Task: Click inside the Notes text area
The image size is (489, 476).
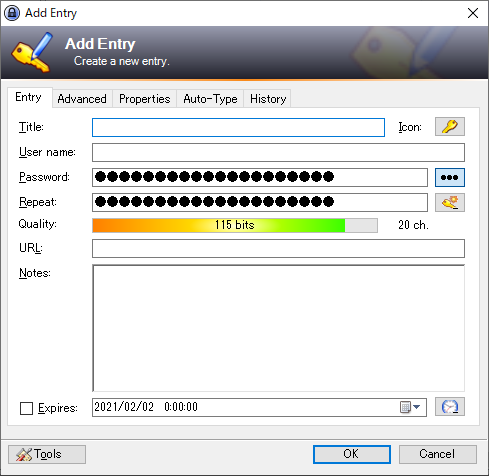Action: click(278, 328)
